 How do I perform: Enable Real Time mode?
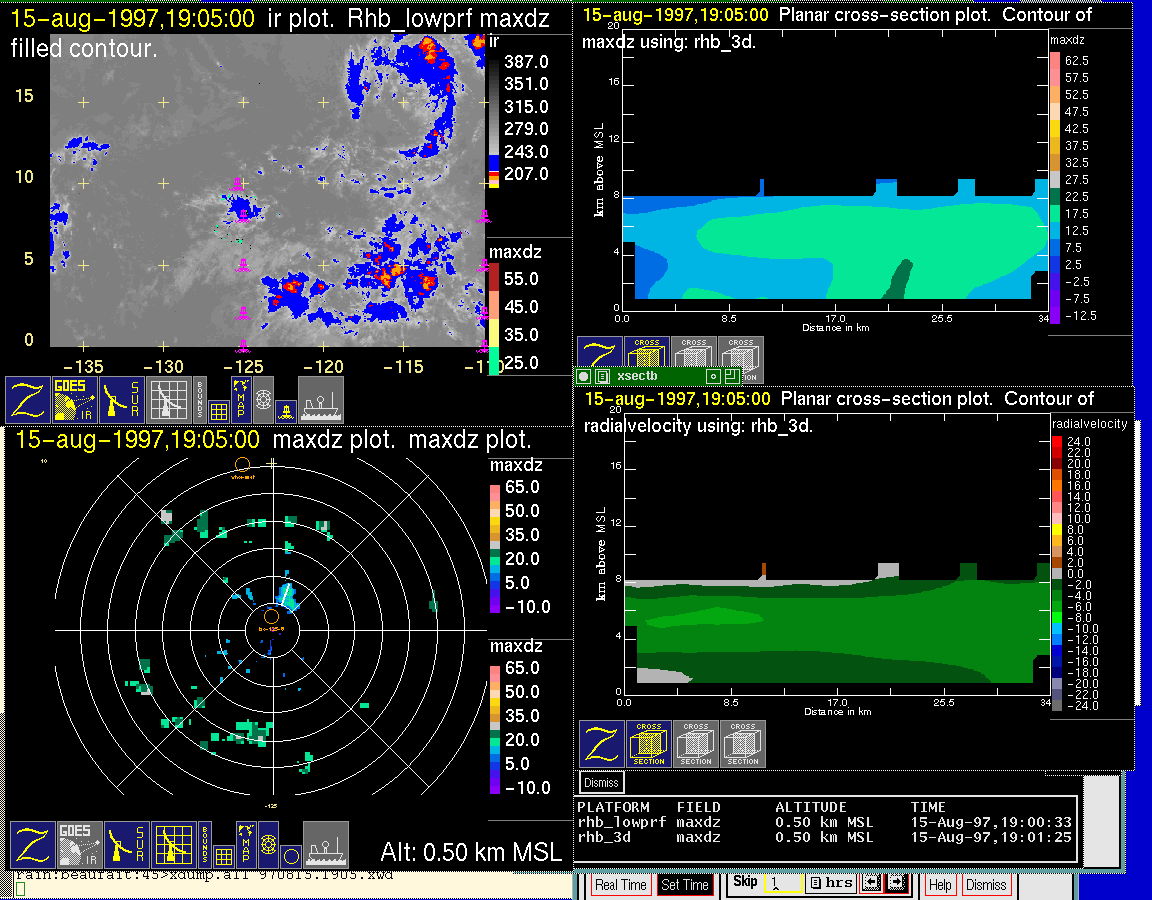click(620, 885)
